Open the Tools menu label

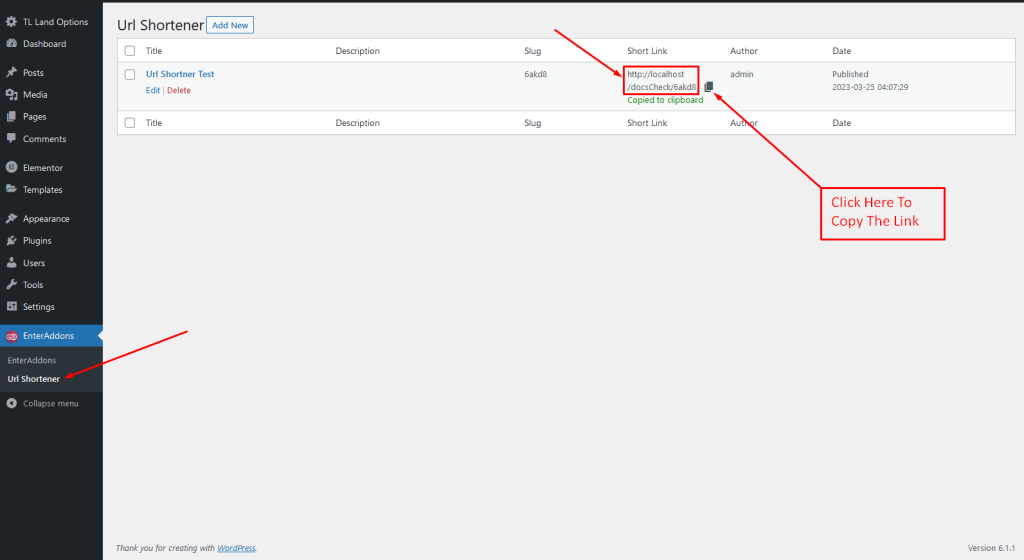[33, 285]
